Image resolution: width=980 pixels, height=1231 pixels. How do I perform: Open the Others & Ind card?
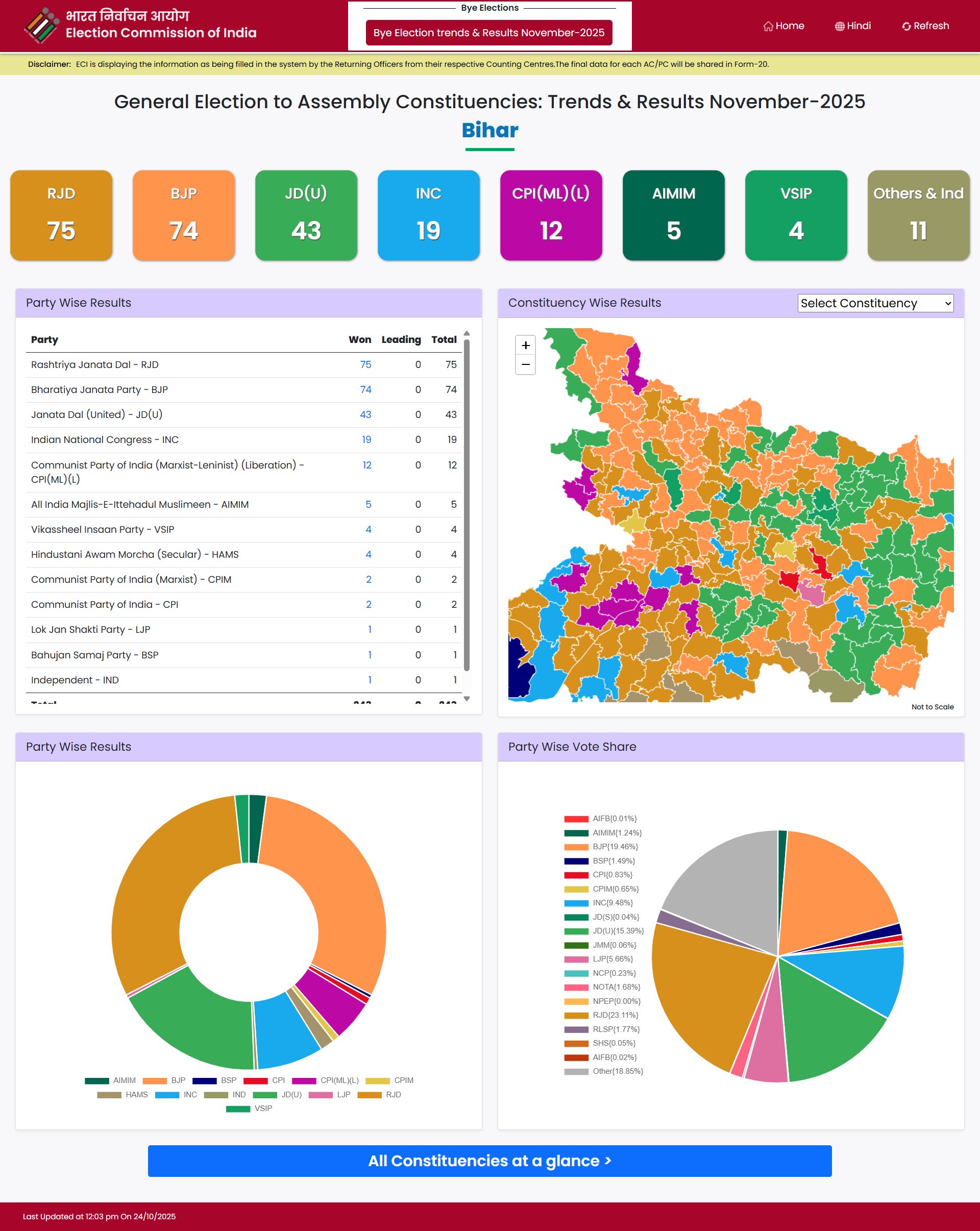[x=918, y=215]
